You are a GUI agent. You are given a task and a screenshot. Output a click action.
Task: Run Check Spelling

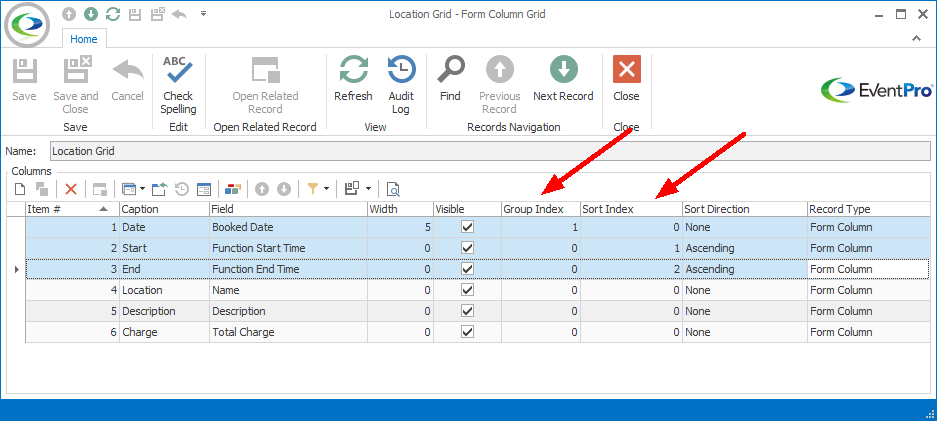(178, 85)
